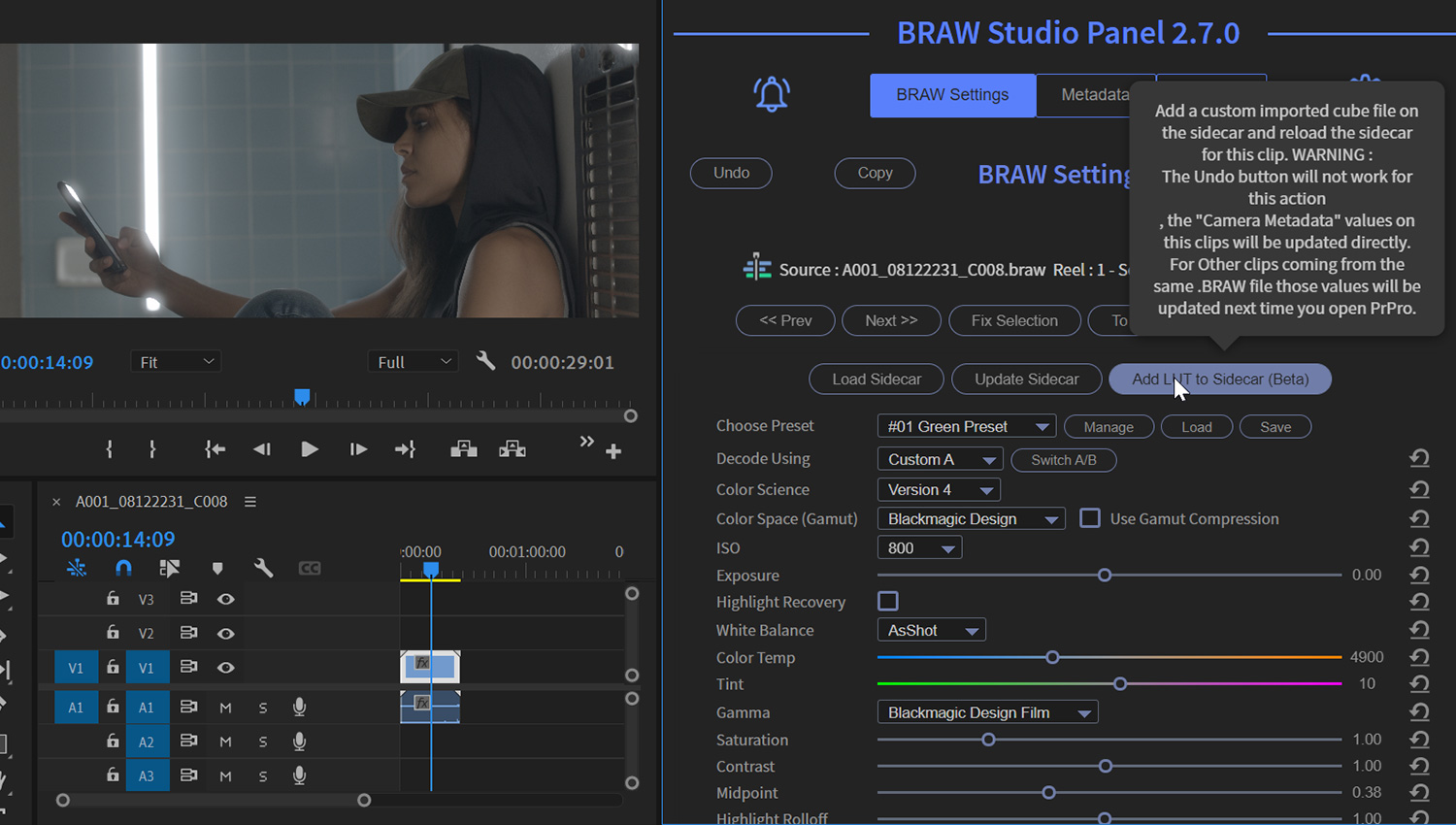Hide the V1 track output with the eye toggle

[x=226, y=667]
